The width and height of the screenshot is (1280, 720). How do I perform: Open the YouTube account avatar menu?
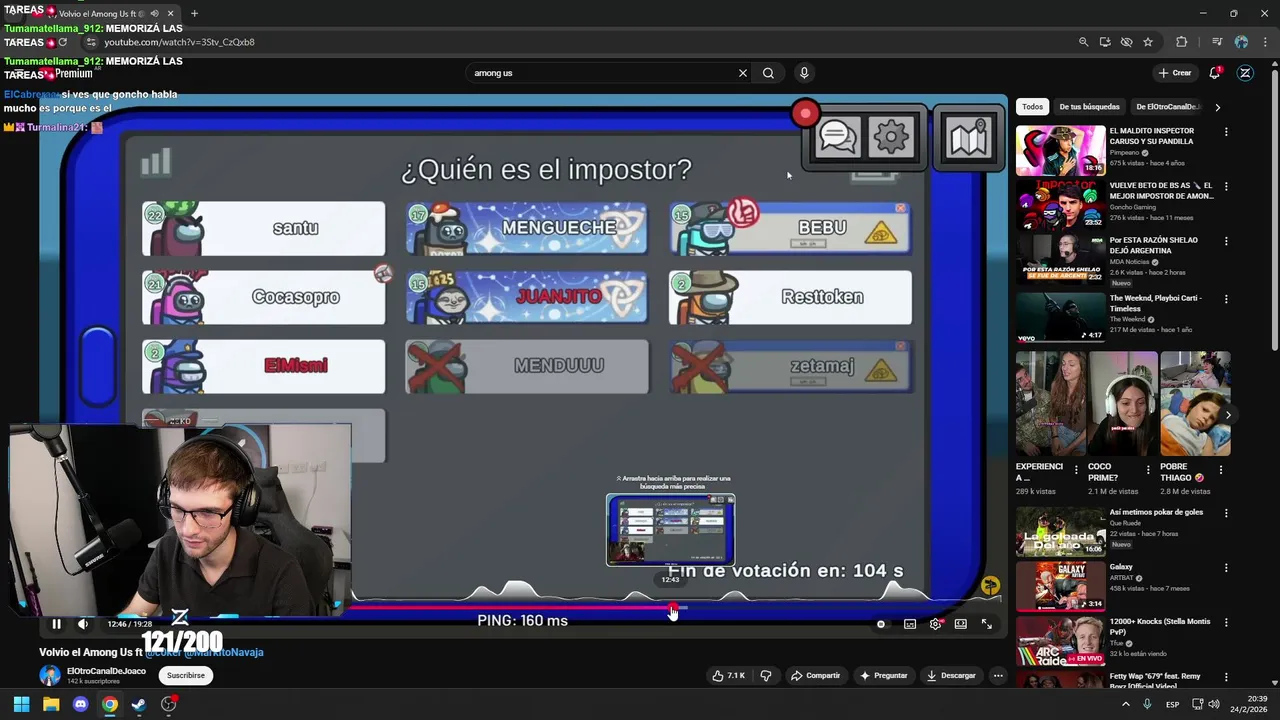click(x=1245, y=73)
